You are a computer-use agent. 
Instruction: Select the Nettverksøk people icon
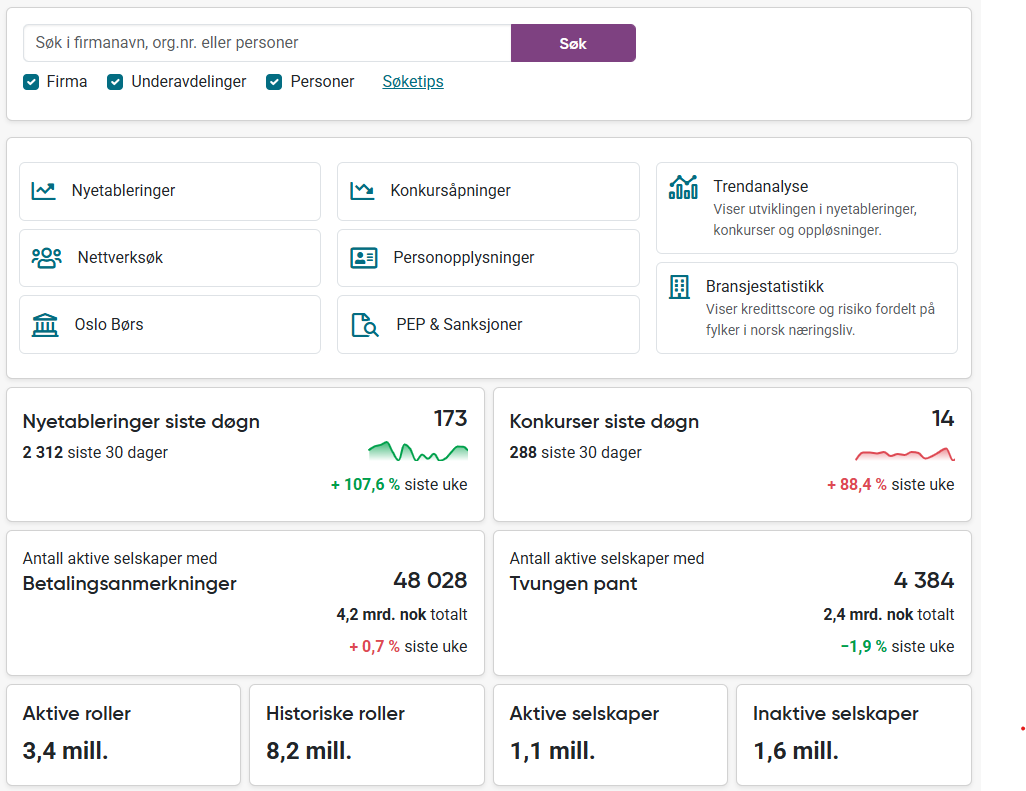click(x=44, y=257)
